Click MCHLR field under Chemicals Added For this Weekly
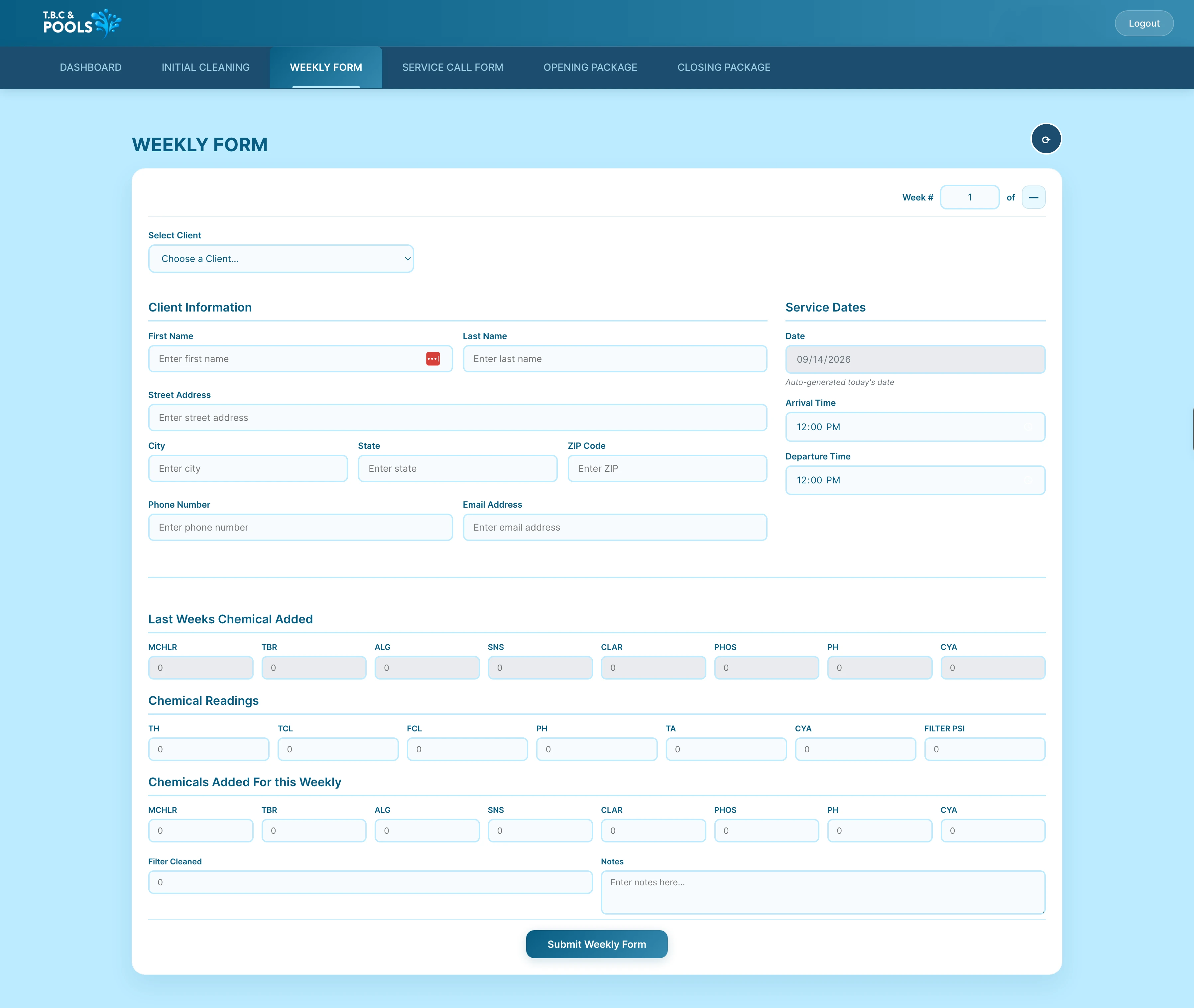Image resolution: width=1194 pixels, height=1008 pixels. point(200,831)
